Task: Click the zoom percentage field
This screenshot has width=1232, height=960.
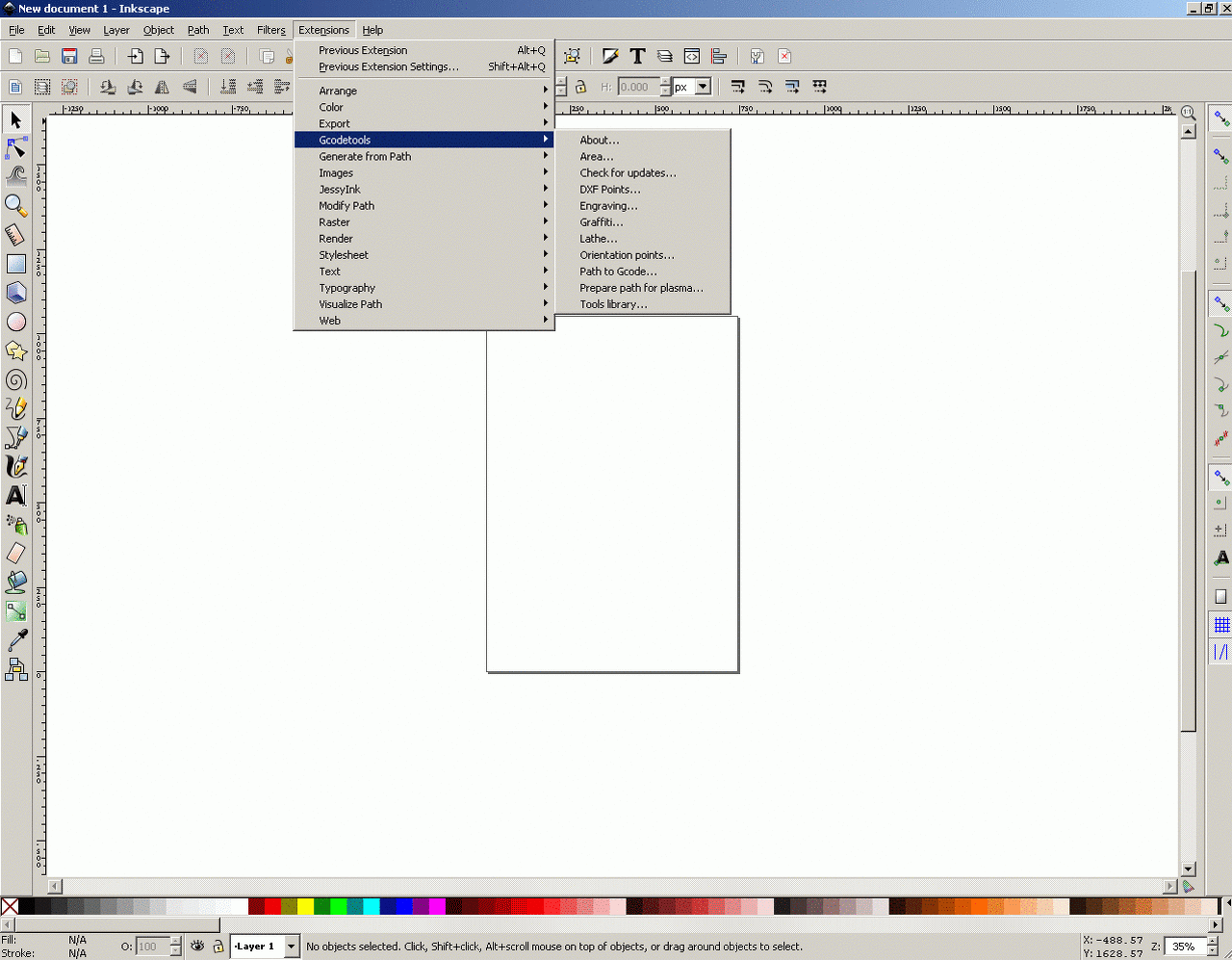Action: point(1182,947)
